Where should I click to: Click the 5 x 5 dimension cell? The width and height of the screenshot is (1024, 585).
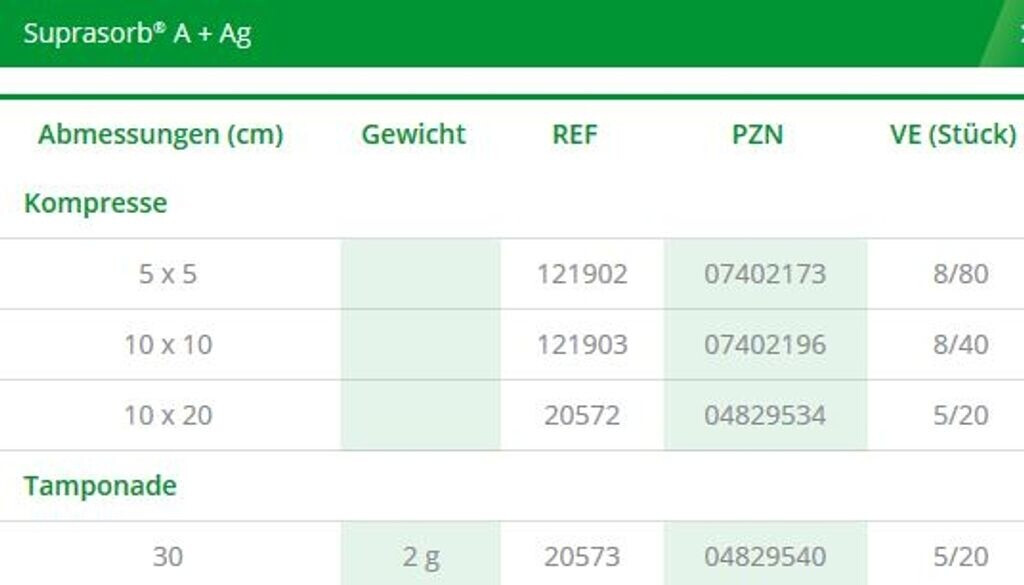[x=168, y=274]
